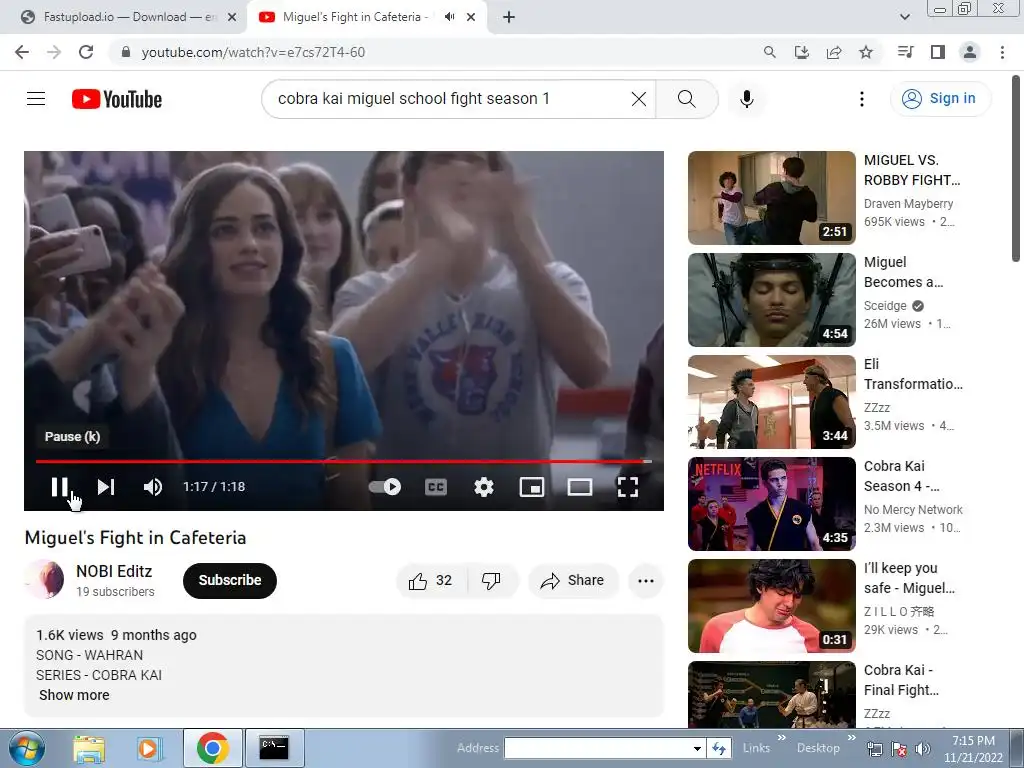This screenshot has height=768, width=1024.
Task: Open Eli Transformation video title
Action: 913,374
